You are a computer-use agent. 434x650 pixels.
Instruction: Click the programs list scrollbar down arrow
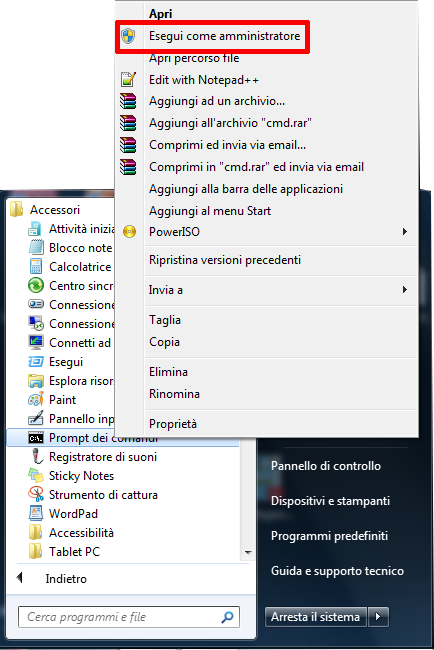(248, 552)
